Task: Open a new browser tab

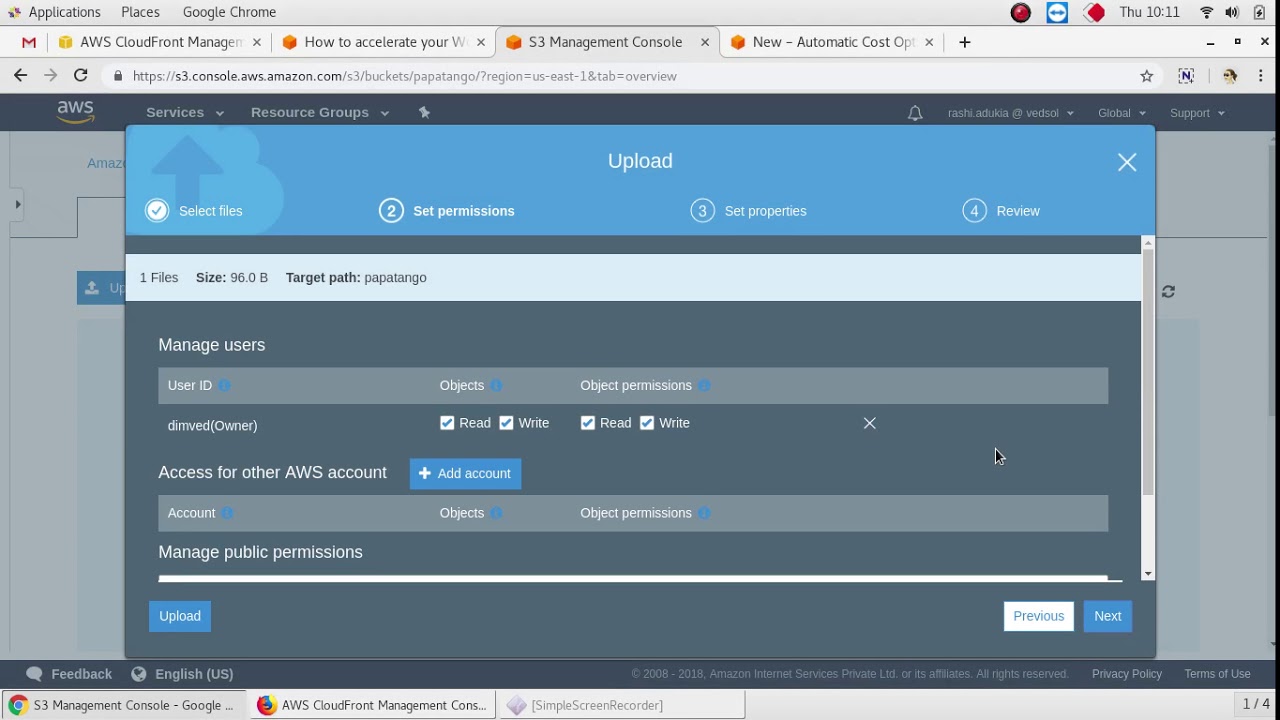Action: click(x=964, y=42)
